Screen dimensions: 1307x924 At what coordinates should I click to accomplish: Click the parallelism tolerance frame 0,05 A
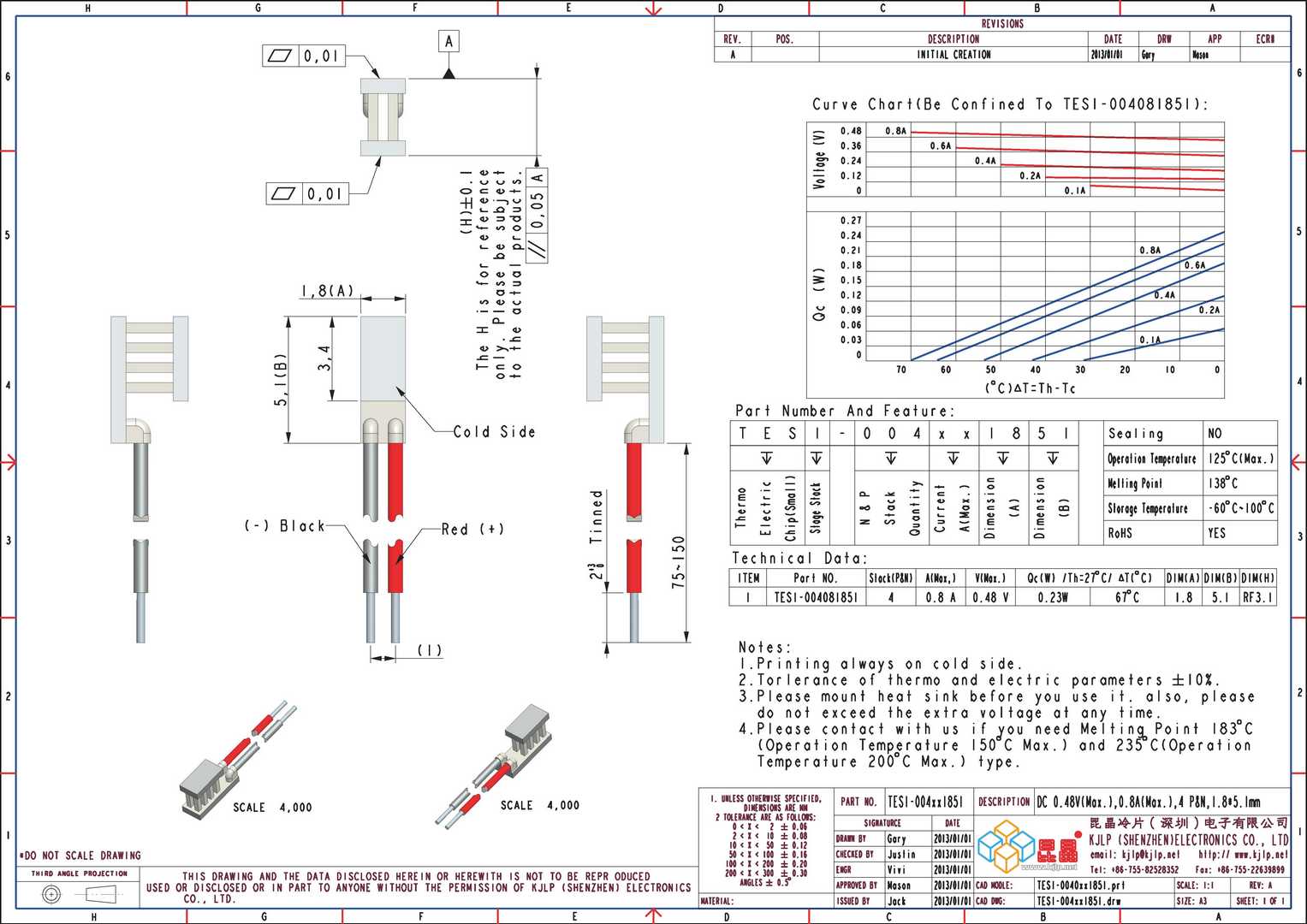(x=538, y=215)
